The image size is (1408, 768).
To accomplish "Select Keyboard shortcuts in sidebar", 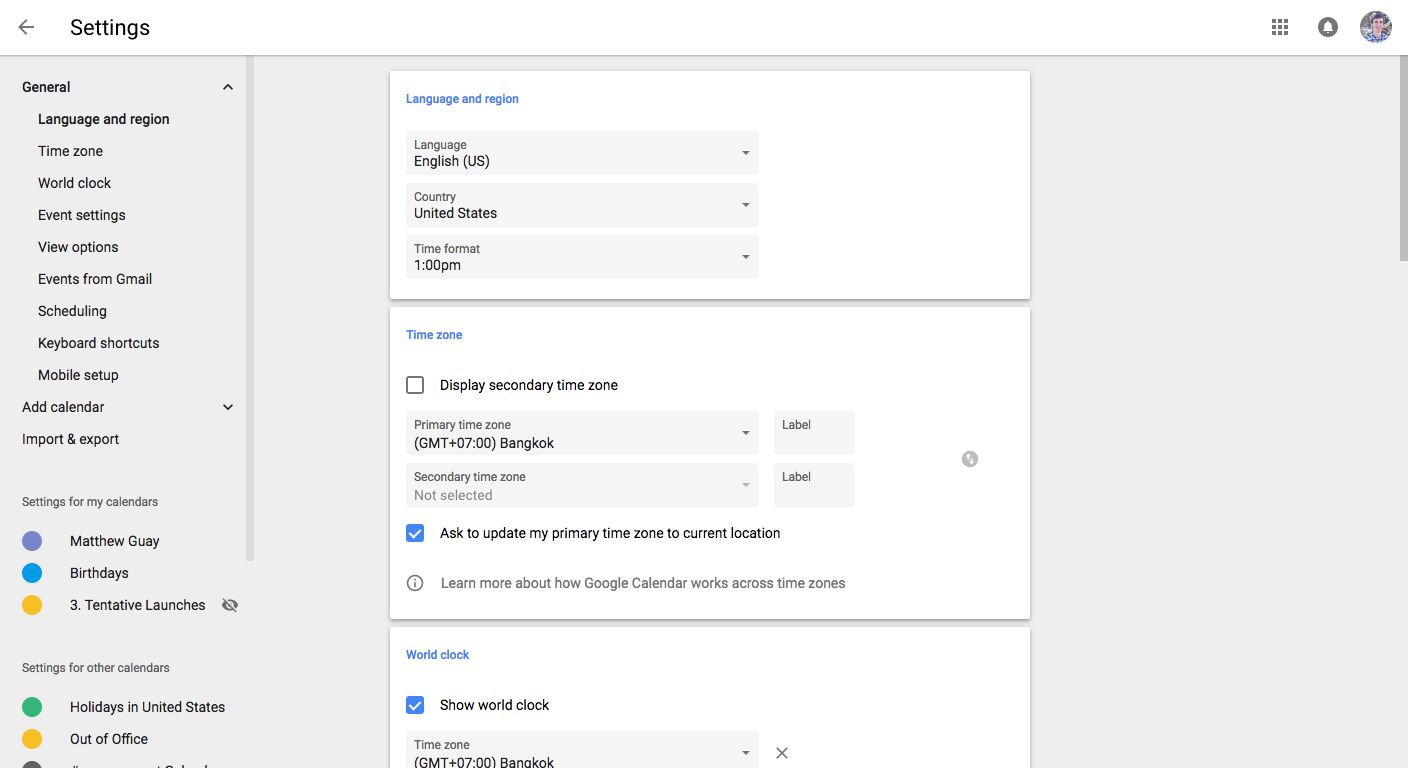I will pos(99,343).
